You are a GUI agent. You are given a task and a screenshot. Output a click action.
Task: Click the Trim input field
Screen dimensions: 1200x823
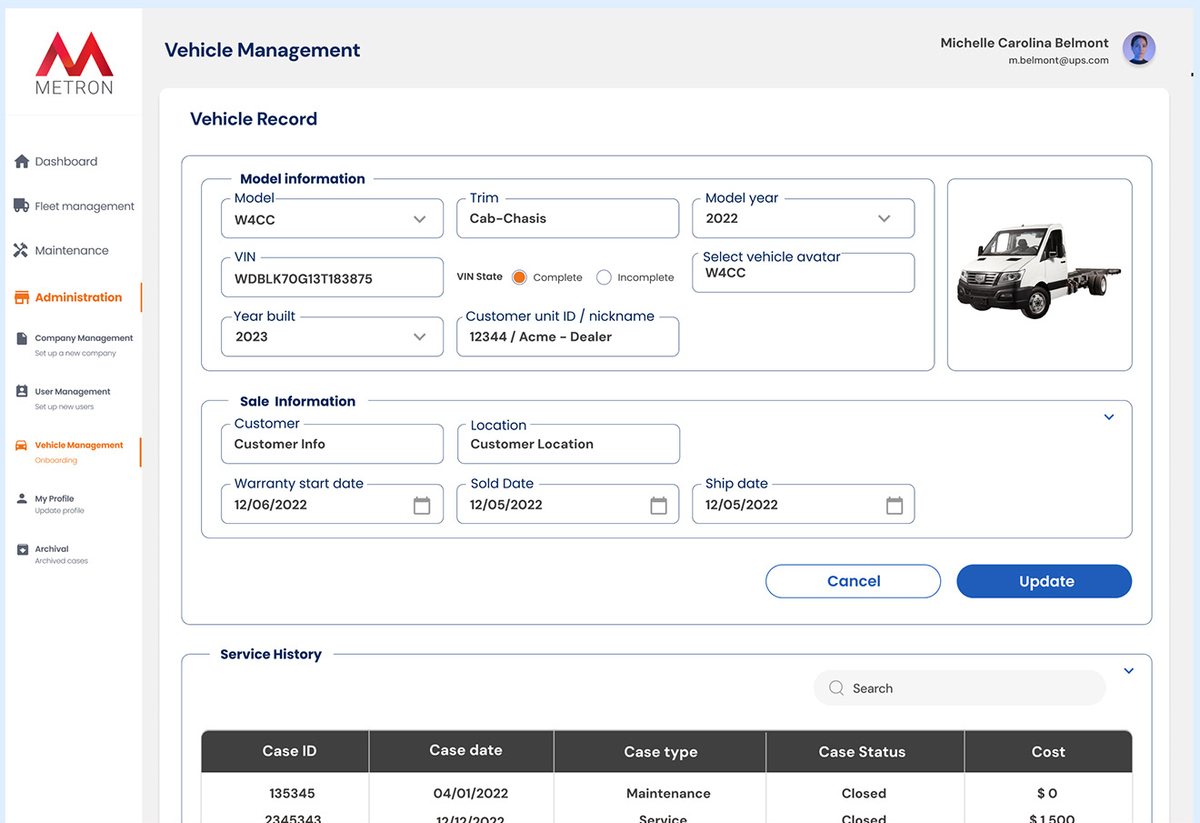(568, 218)
